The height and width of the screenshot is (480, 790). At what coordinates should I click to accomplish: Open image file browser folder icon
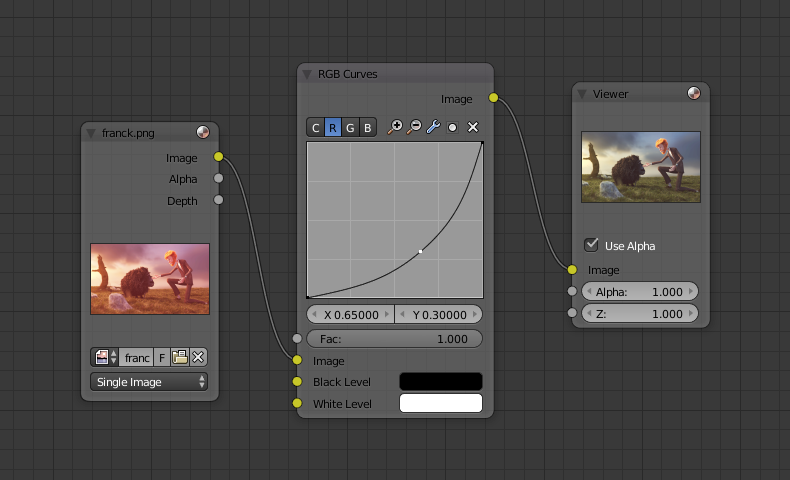180,357
